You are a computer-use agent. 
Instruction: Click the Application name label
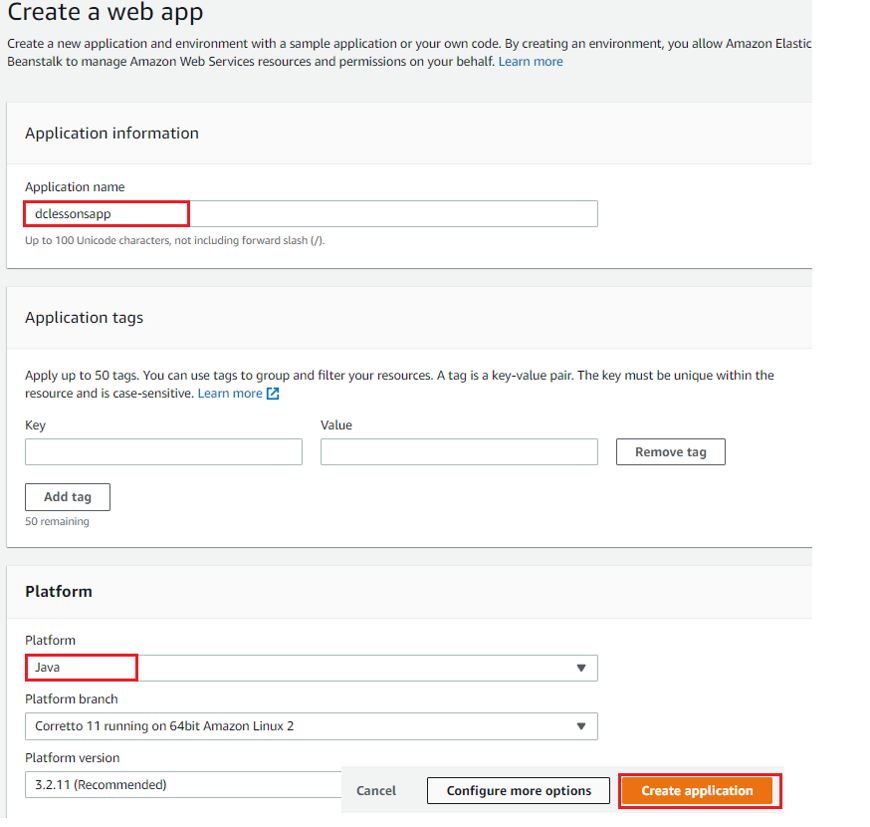point(75,187)
